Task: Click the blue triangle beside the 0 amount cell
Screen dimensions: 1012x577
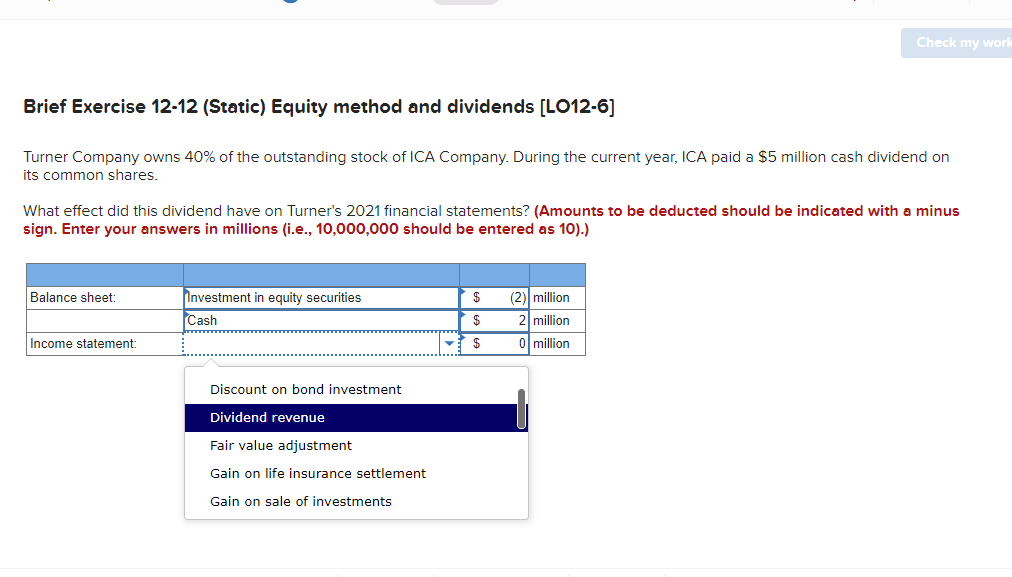Action: (461, 337)
